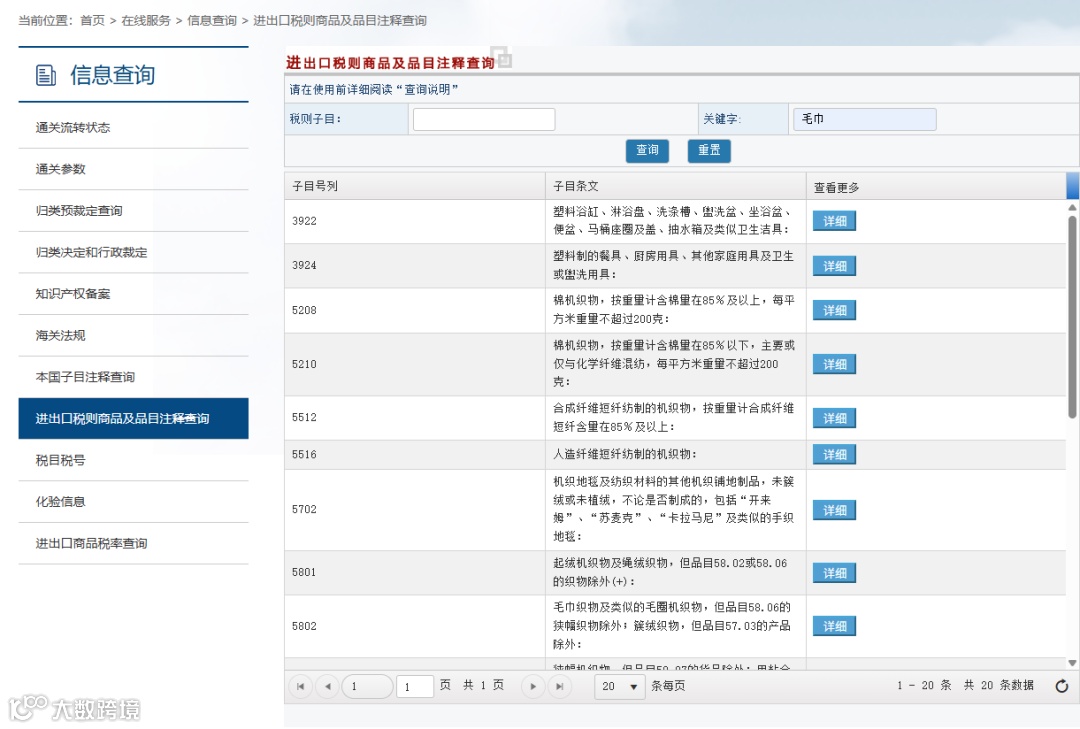Open 化验信息 sidebar item
Viewport: 1080px width, 729px height.
pos(133,502)
